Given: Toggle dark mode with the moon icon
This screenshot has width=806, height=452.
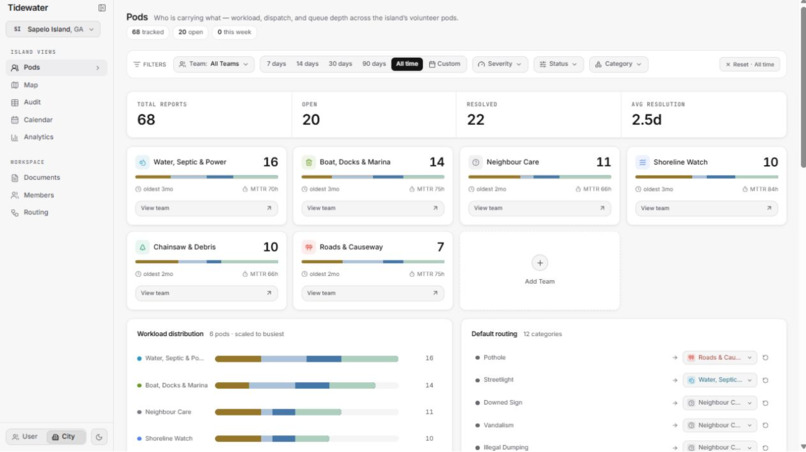Looking at the screenshot, I should (99, 437).
